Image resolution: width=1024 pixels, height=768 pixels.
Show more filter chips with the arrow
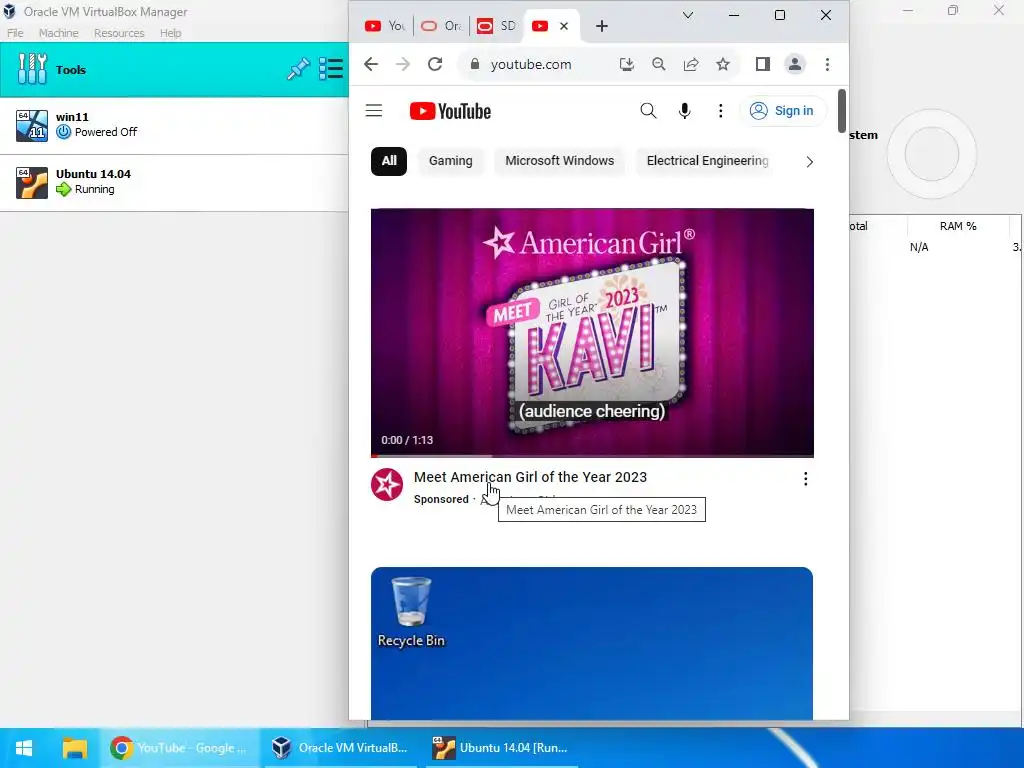[810, 161]
